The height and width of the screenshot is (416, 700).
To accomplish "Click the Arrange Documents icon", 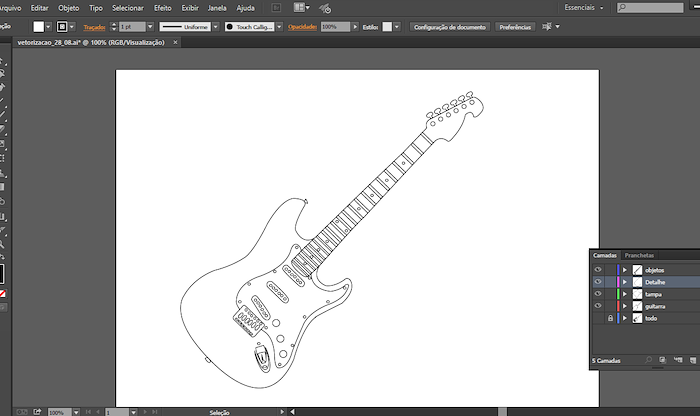I will tap(301, 7).
